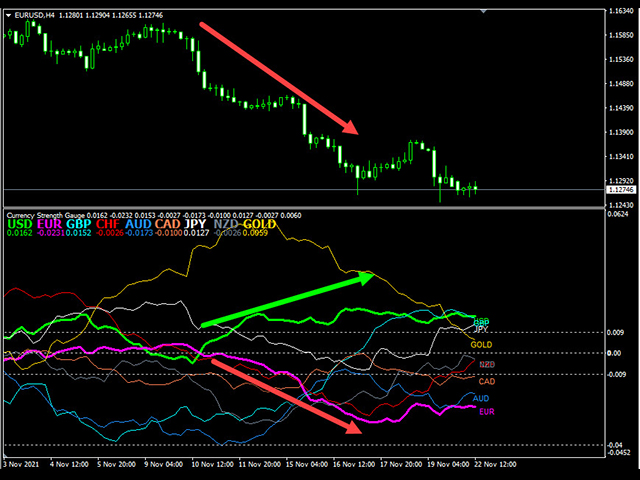Viewport: 640px width, 480px height.
Task: Click the CAD line end label at right
Action: pos(487,381)
